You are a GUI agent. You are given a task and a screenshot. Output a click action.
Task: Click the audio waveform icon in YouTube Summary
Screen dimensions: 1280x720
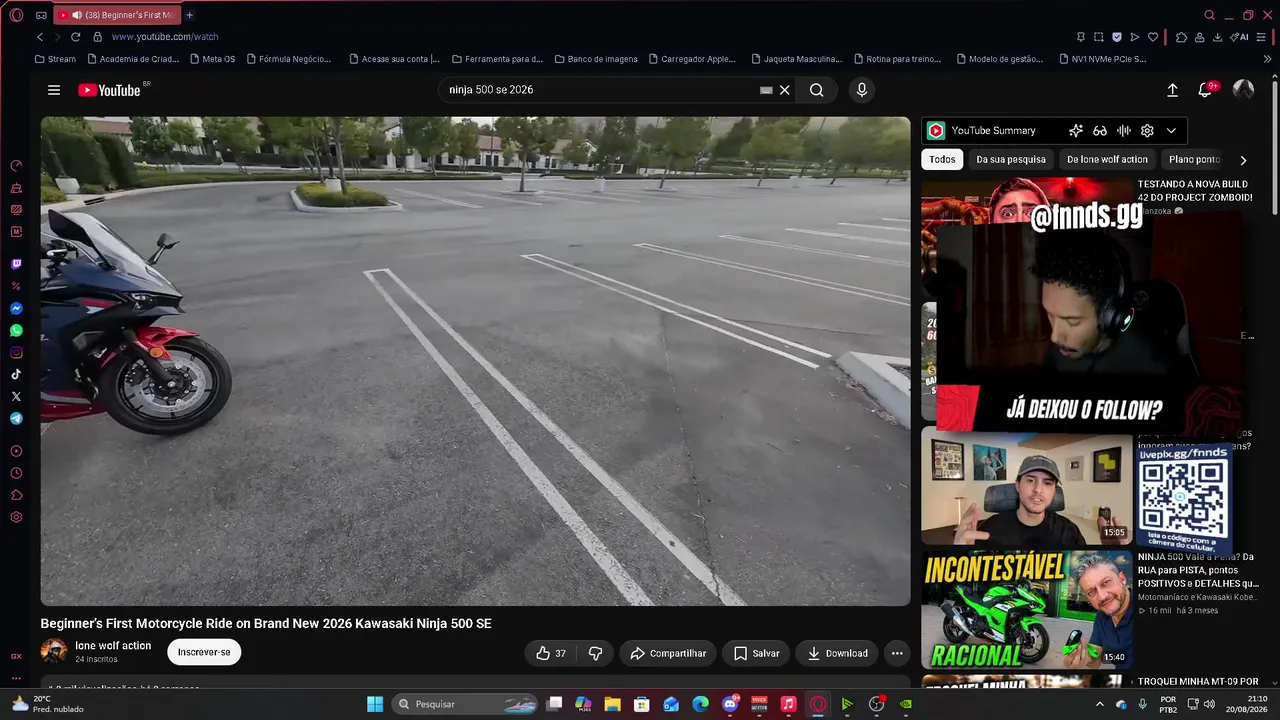1124,131
